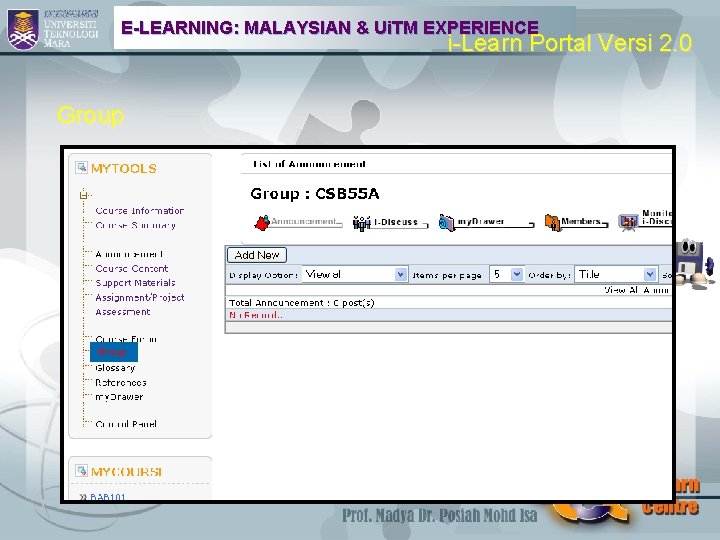Click the No Record message
Viewport: 720px width, 540px height.
coord(255,315)
